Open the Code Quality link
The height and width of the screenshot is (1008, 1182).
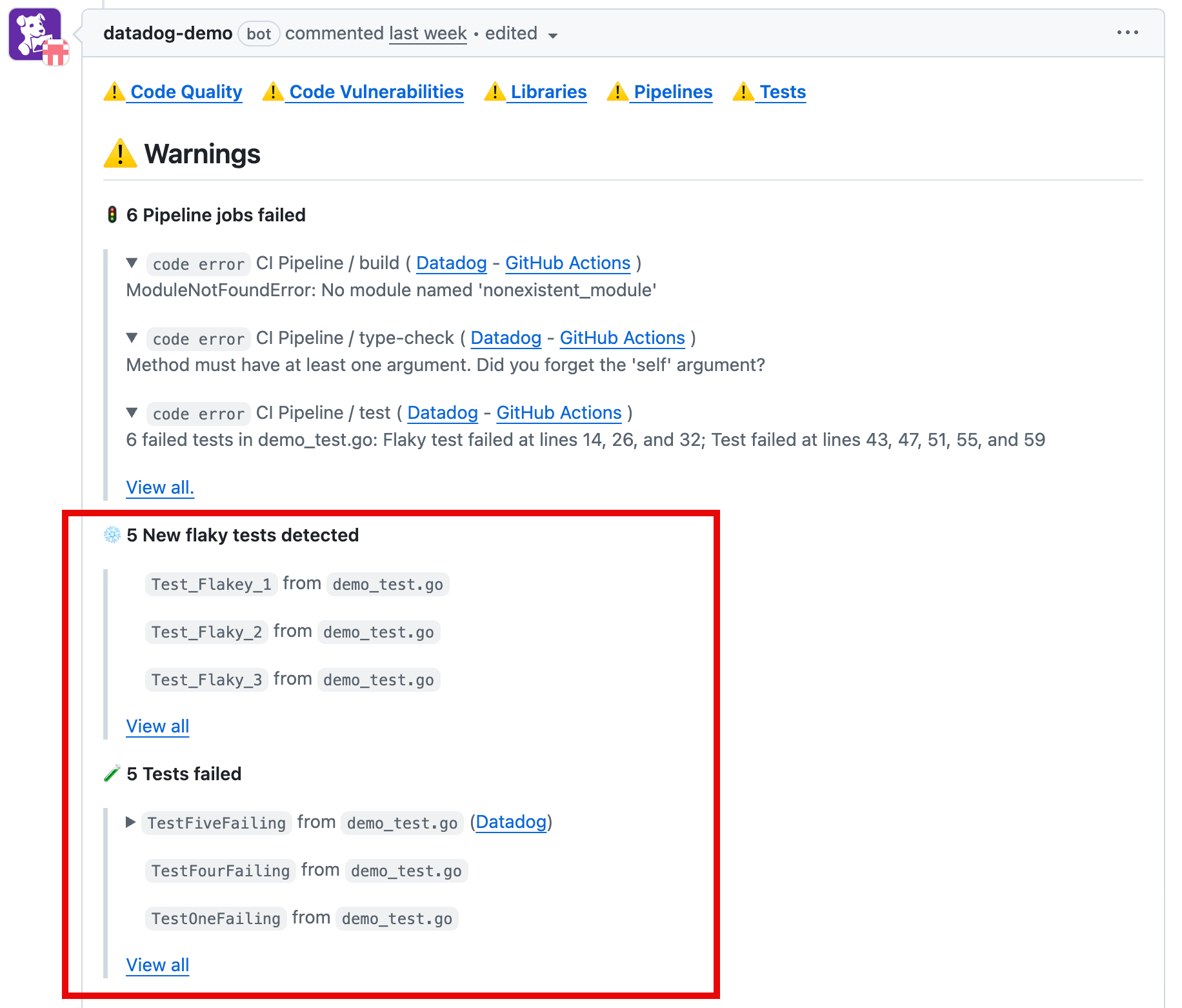(x=186, y=92)
